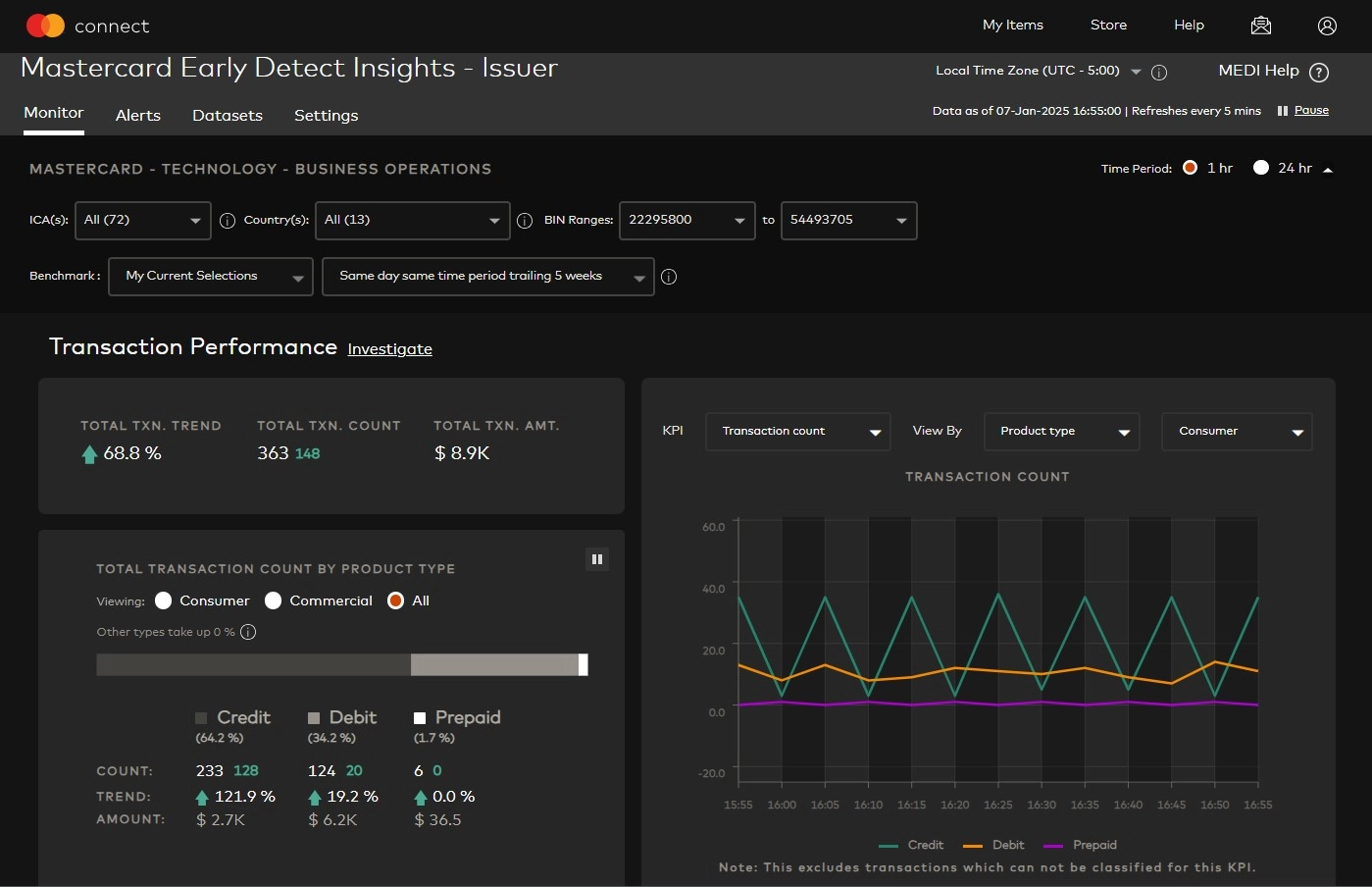
Task: Click the info icon beside BIN Ranges
Action: (525, 220)
